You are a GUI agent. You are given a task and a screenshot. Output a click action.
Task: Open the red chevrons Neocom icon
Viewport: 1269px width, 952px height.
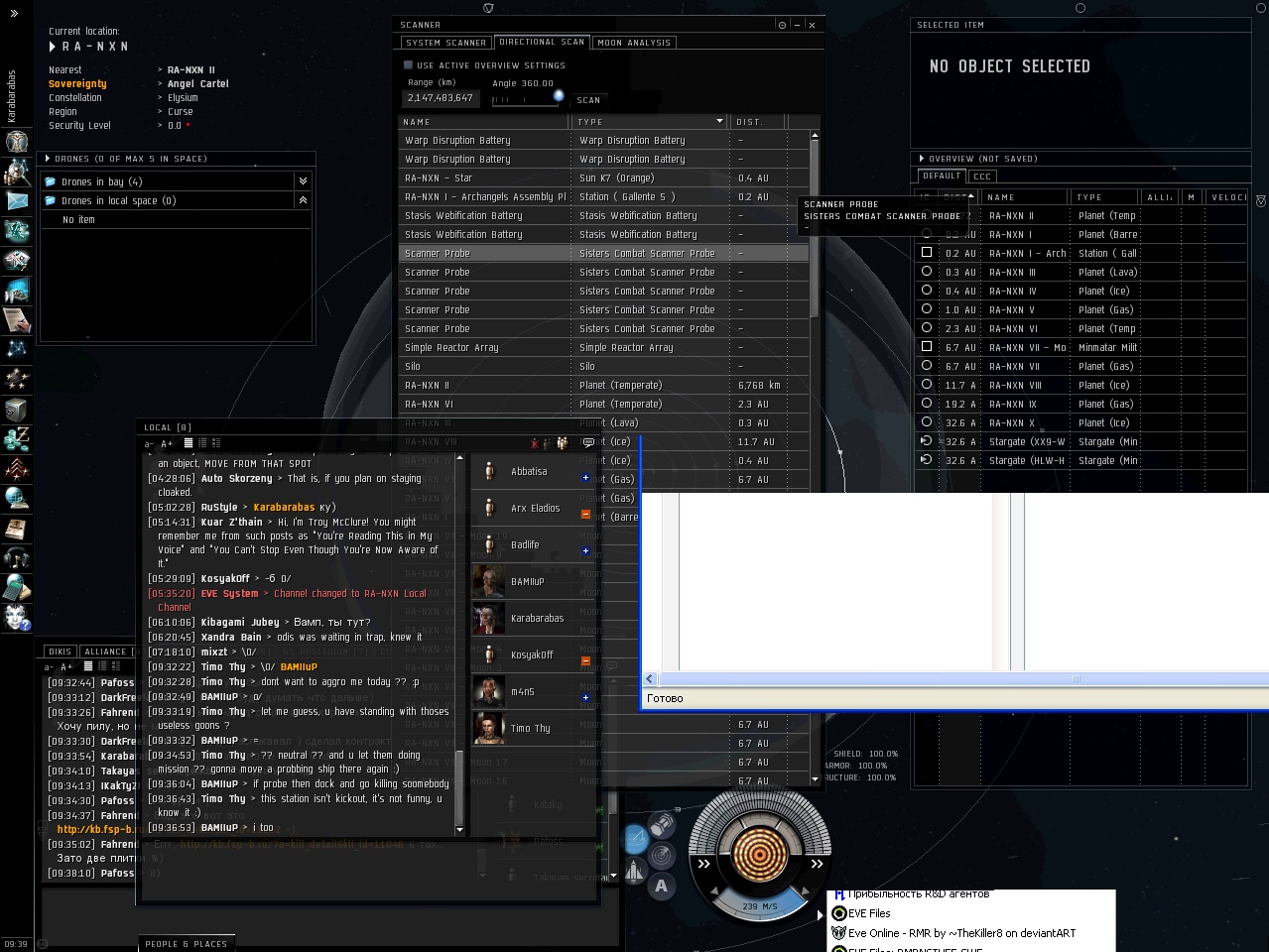coord(16,468)
